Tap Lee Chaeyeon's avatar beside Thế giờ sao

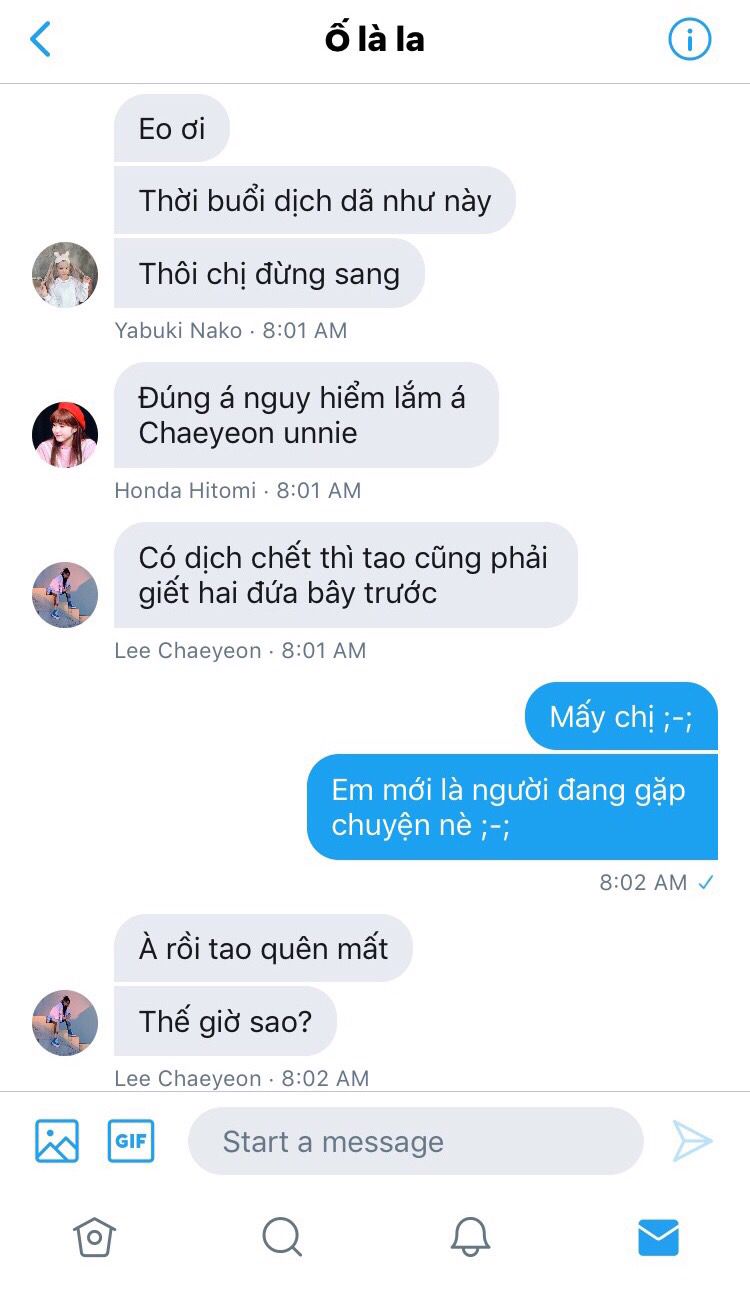(x=65, y=1022)
